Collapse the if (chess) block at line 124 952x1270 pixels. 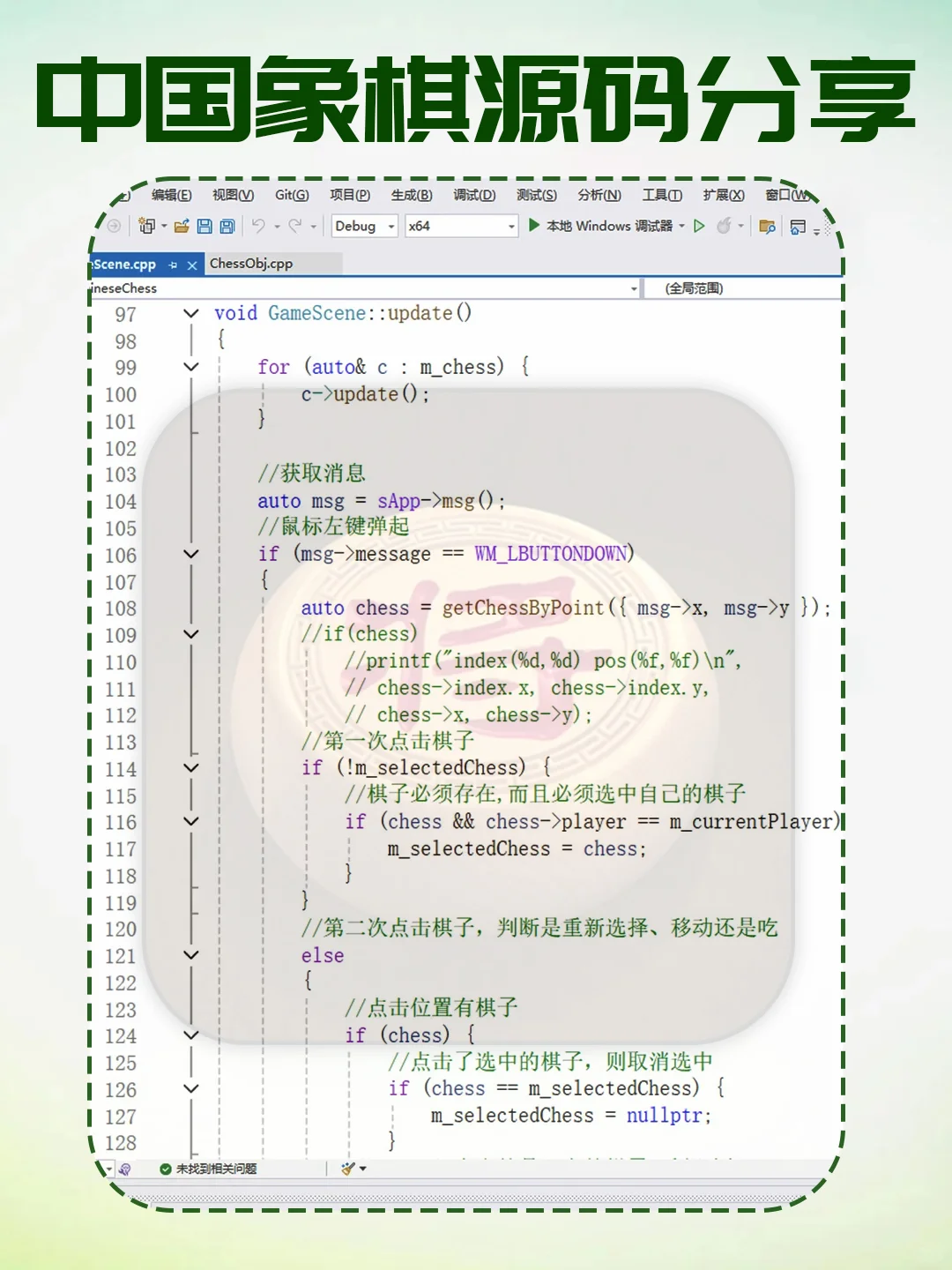(190, 1035)
